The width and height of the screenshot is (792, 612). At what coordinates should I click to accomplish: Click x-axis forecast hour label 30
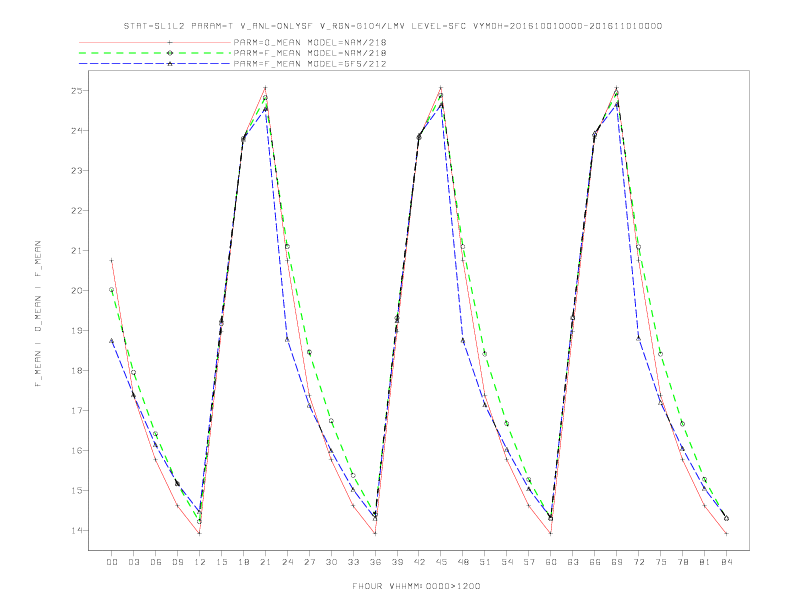click(331, 562)
